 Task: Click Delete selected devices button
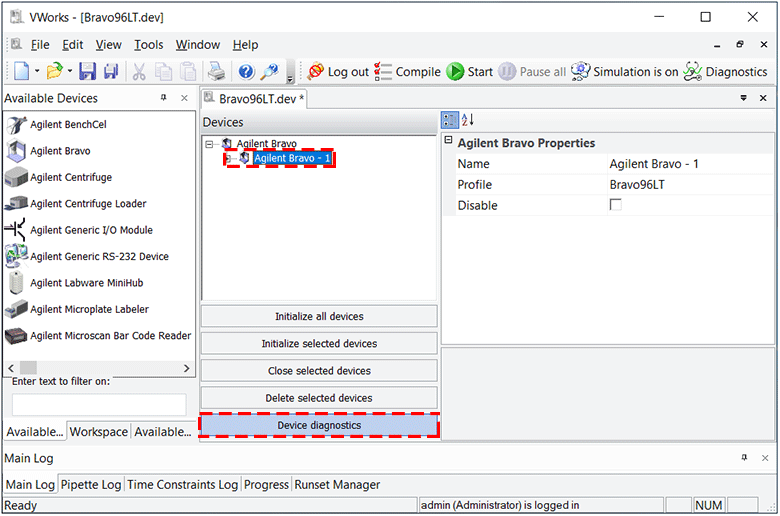tap(319, 398)
